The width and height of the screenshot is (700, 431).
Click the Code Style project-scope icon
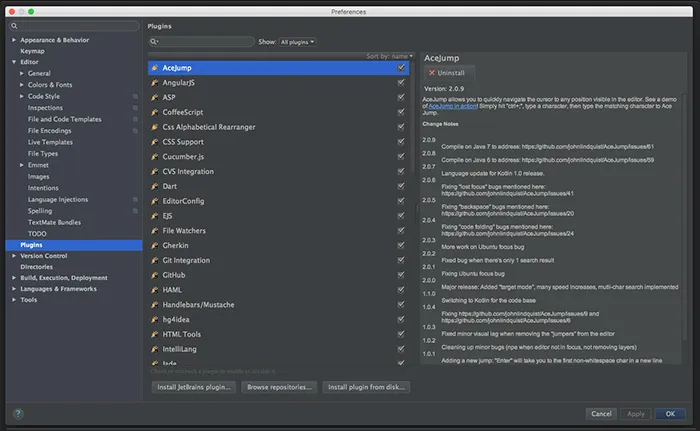135,96
